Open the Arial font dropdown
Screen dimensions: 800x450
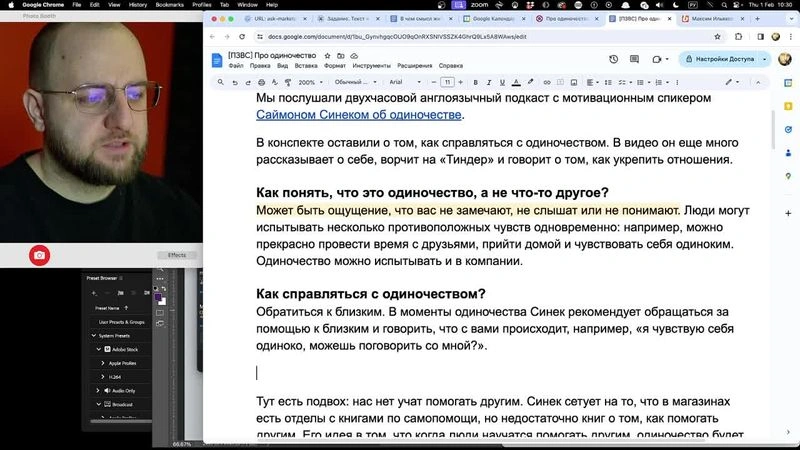point(405,82)
